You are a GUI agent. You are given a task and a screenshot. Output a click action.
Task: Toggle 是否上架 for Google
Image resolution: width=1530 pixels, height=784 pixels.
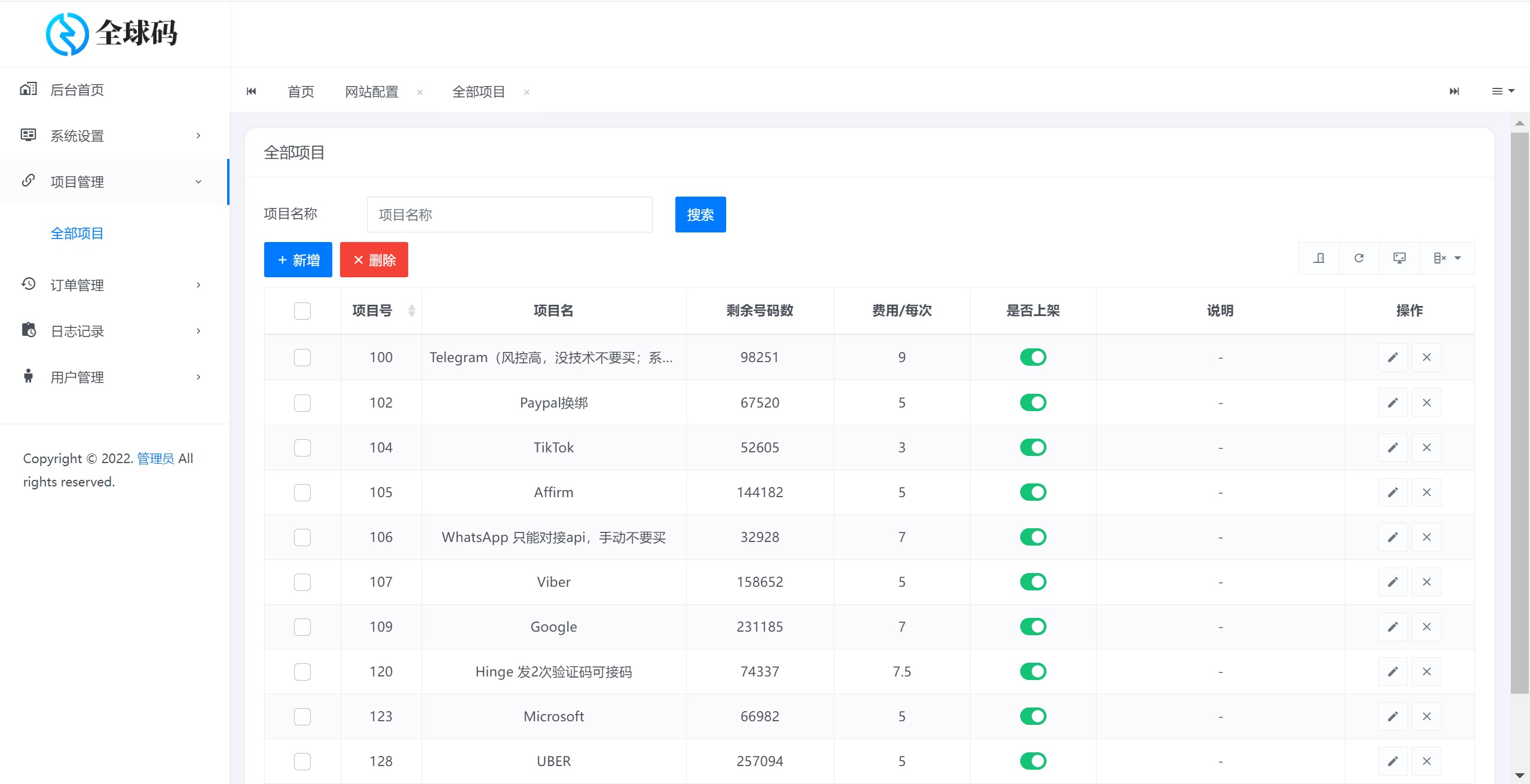(1033, 627)
